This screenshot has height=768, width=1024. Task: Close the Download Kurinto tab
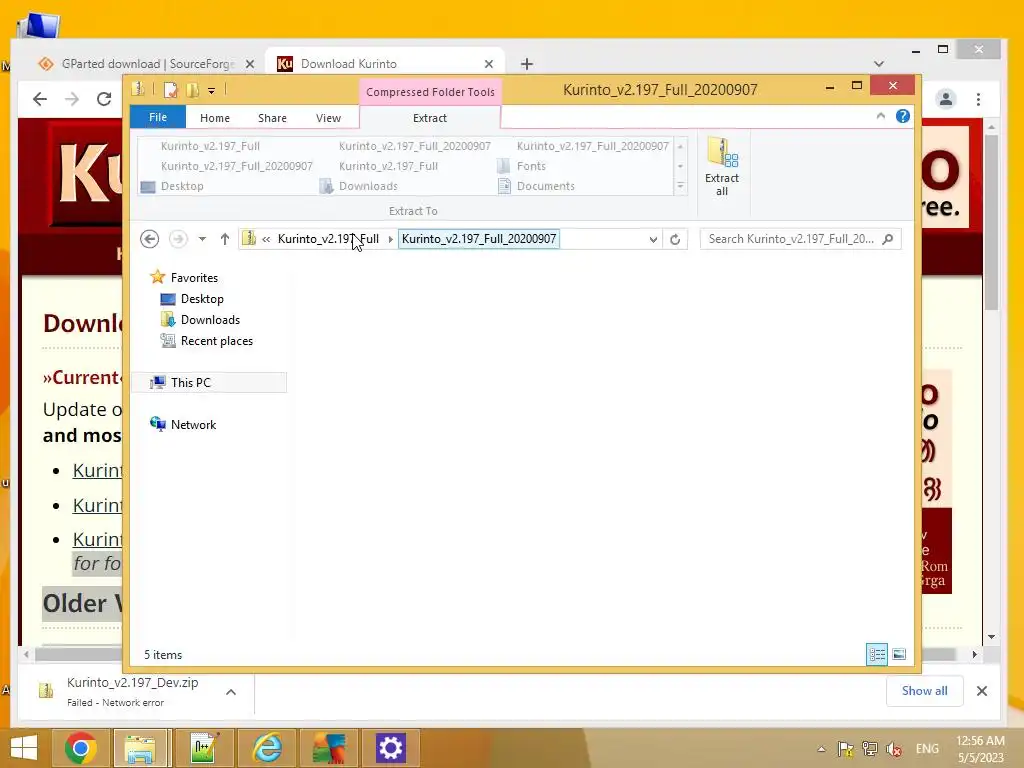[x=488, y=64]
